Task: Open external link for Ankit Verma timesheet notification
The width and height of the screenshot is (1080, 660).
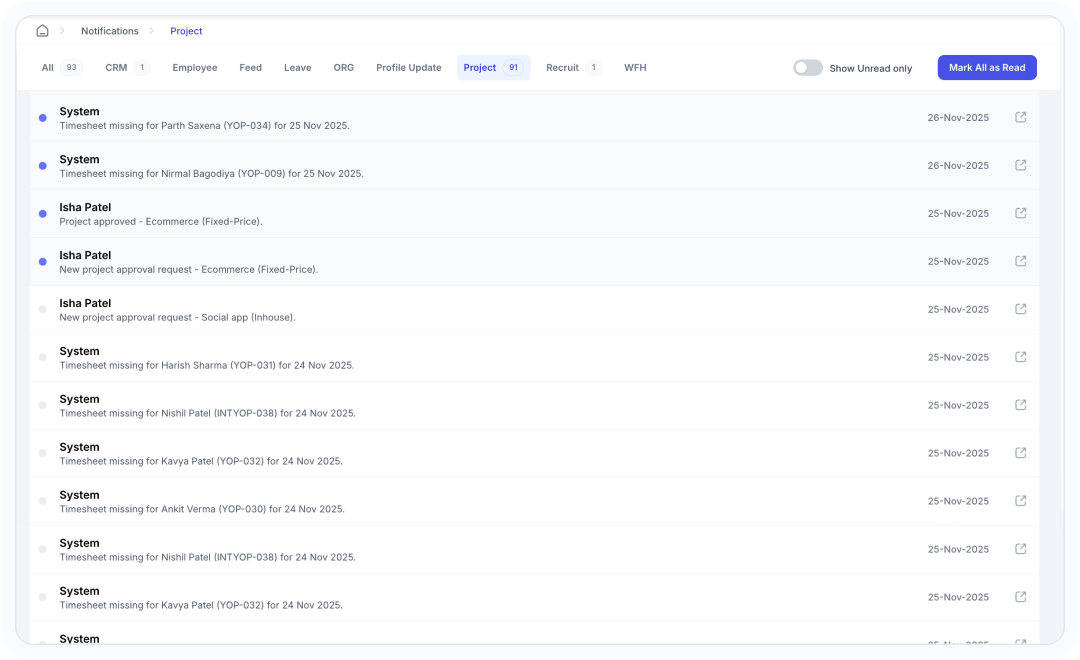Action: point(1020,501)
